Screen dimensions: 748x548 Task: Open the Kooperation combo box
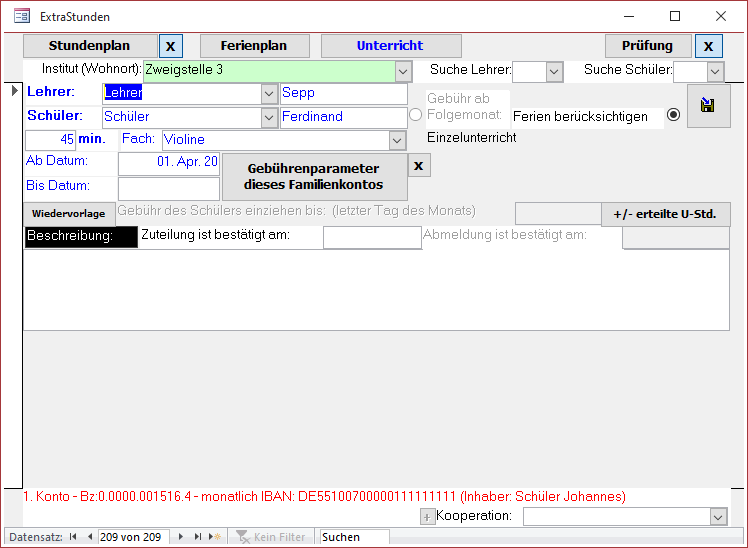(717, 517)
